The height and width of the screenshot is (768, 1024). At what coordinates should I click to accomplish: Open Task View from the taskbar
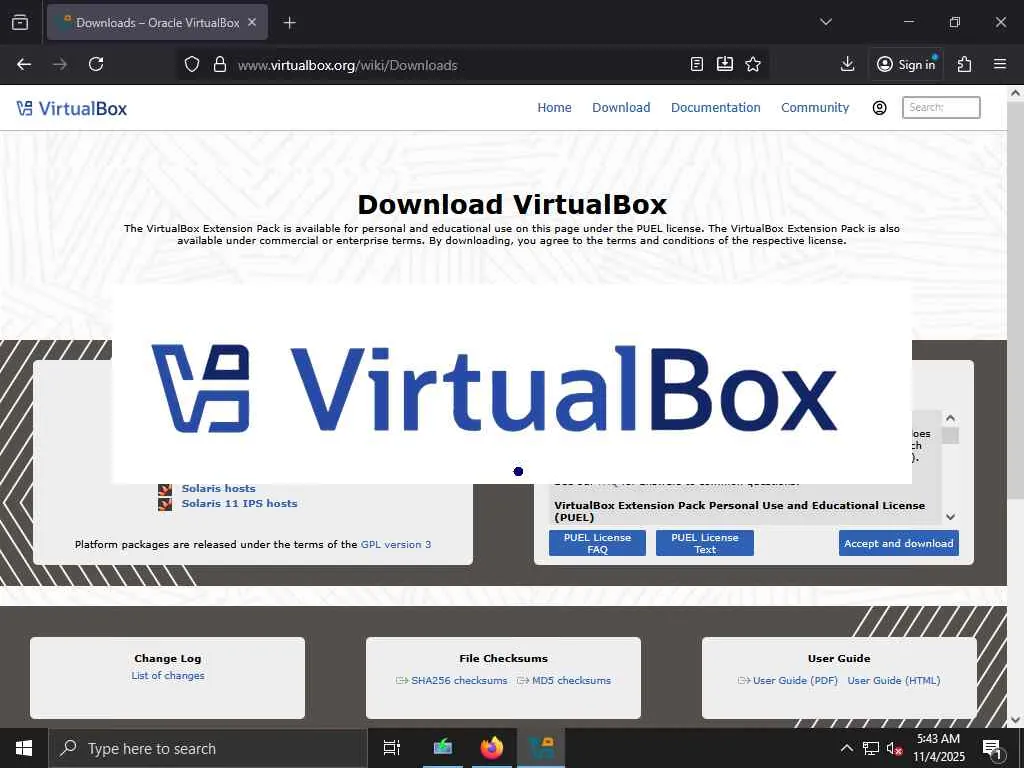coord(392,748)
